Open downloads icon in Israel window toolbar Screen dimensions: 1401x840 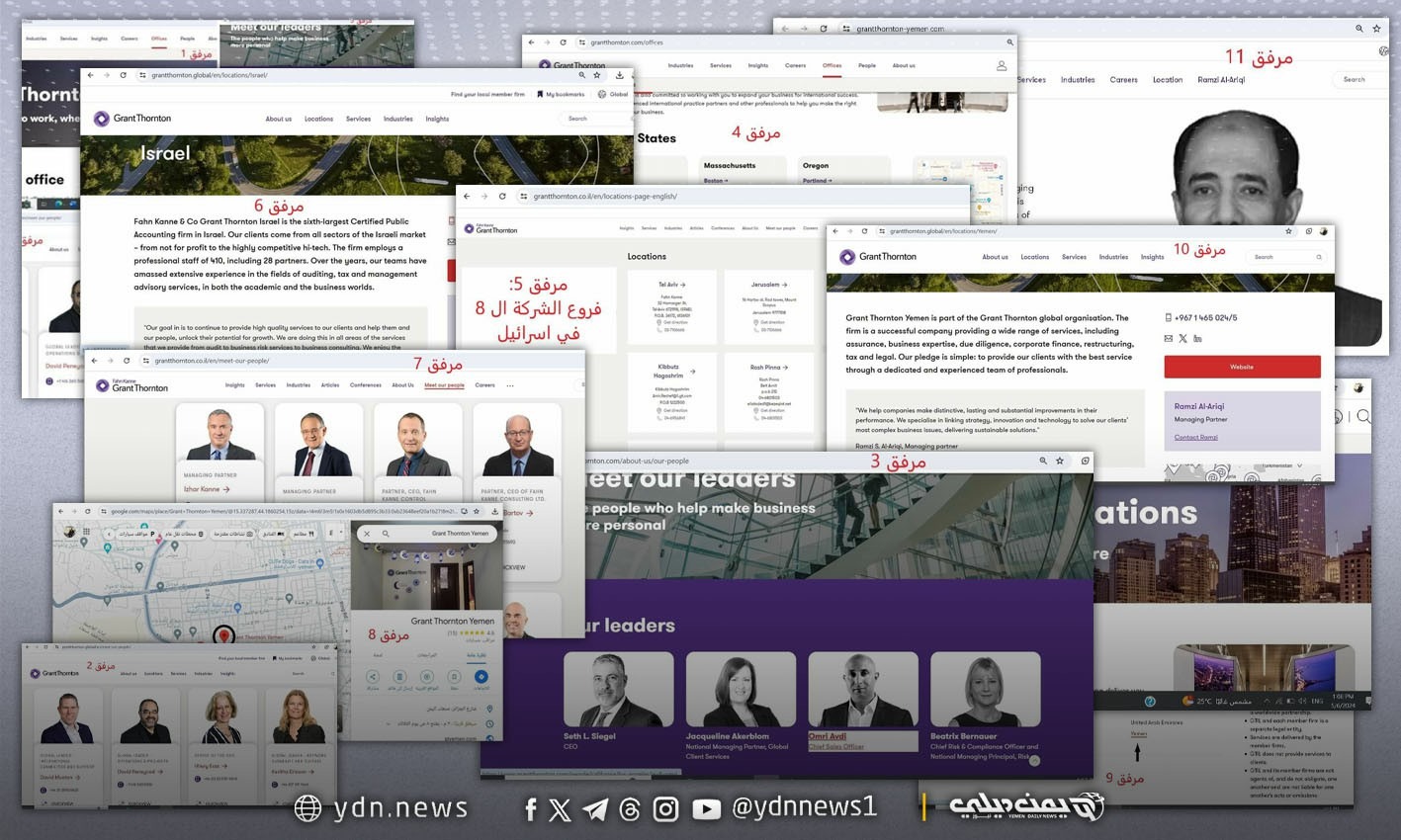click(x=619, y=75)
